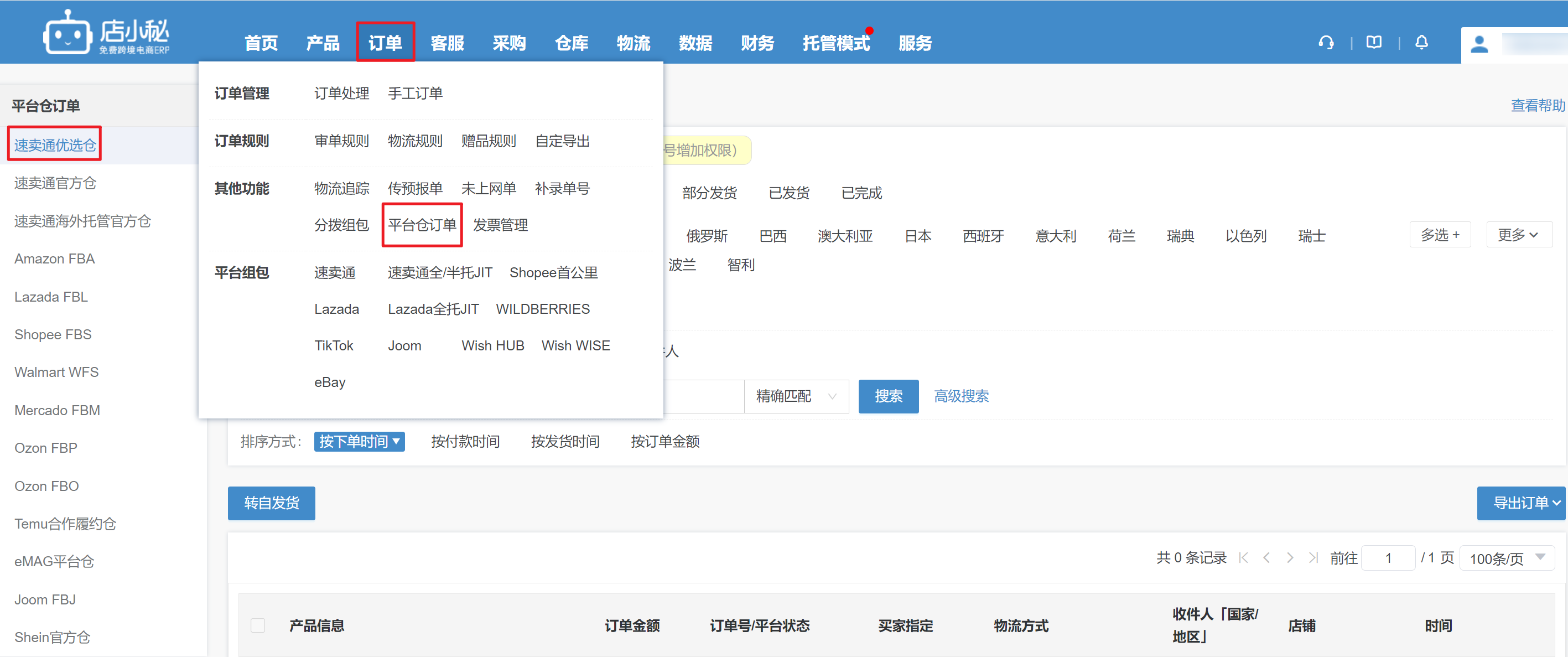Open the 高级搜索 link

pos(960,396)
